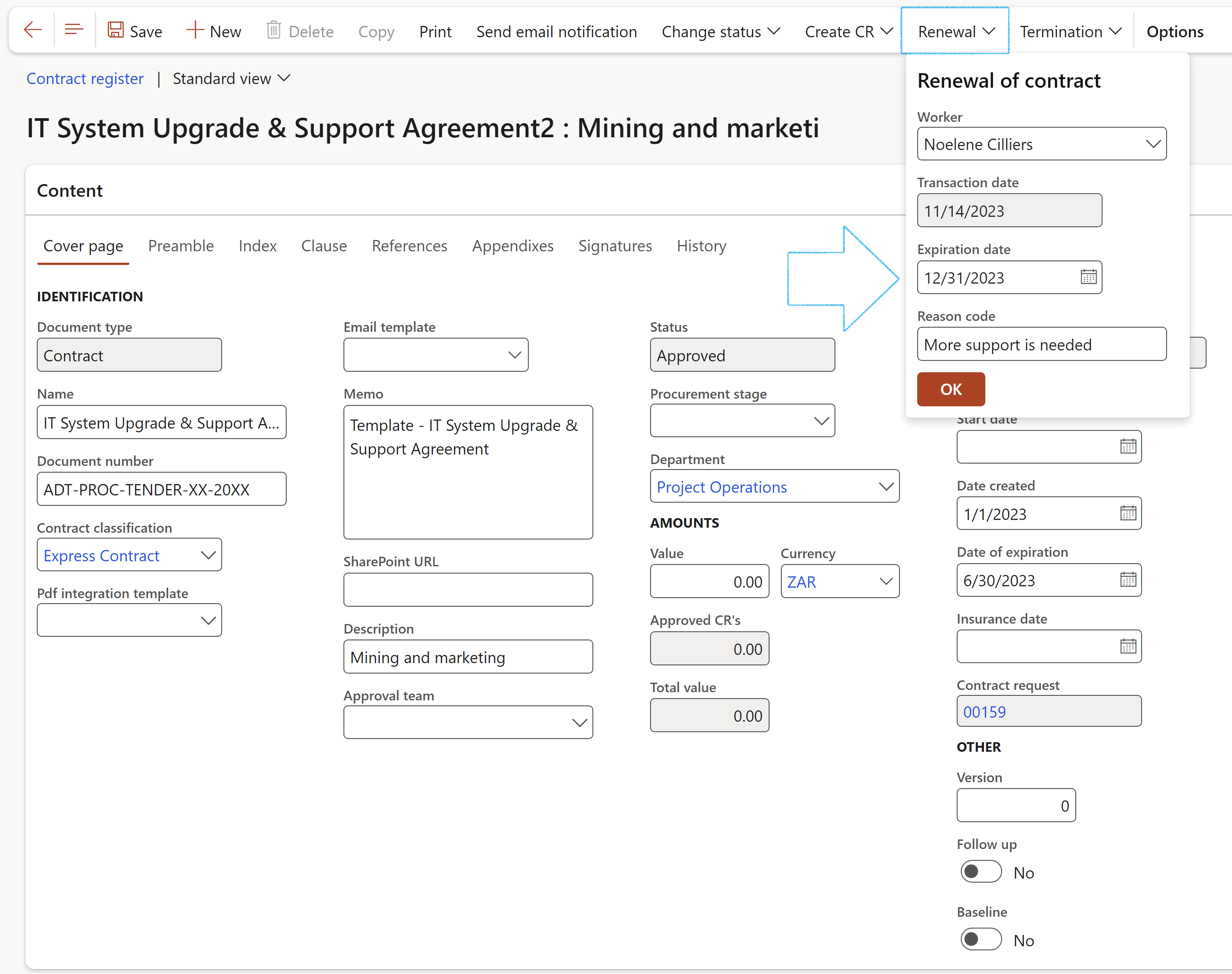Switch to the References tab
Viewport: 1232px width, 974px height.
[x=409, y=246]
